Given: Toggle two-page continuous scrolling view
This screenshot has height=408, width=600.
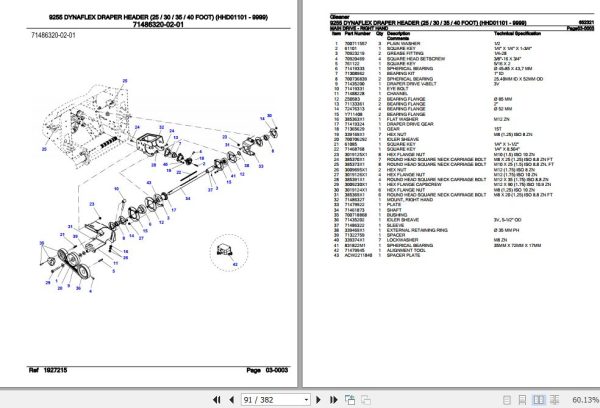Looking at the screenshot, I should [x=554, y=400].
